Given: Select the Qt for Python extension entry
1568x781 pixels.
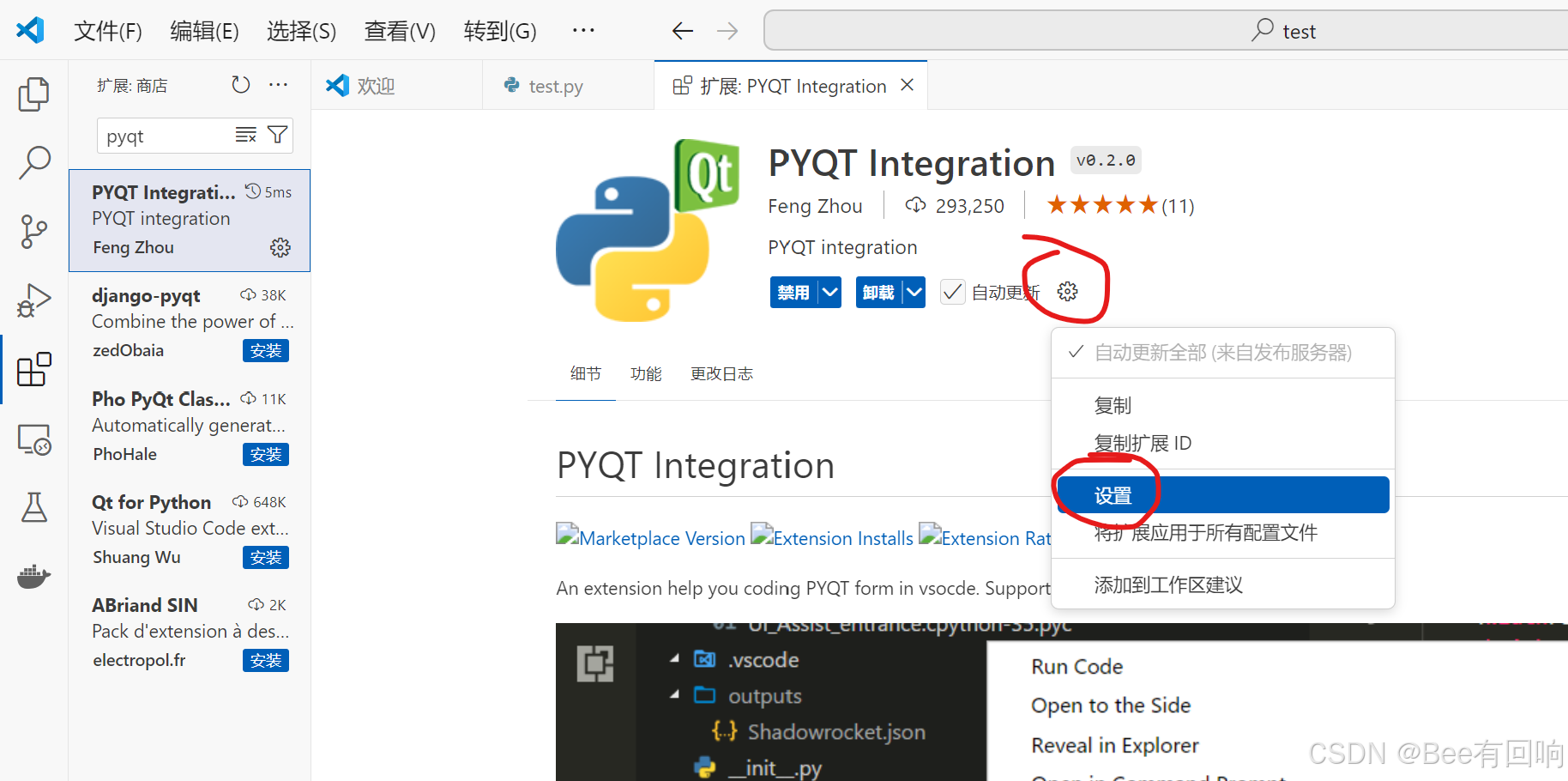Looking at the screenshot, I should pyautogui.click(x=190, y=530).
